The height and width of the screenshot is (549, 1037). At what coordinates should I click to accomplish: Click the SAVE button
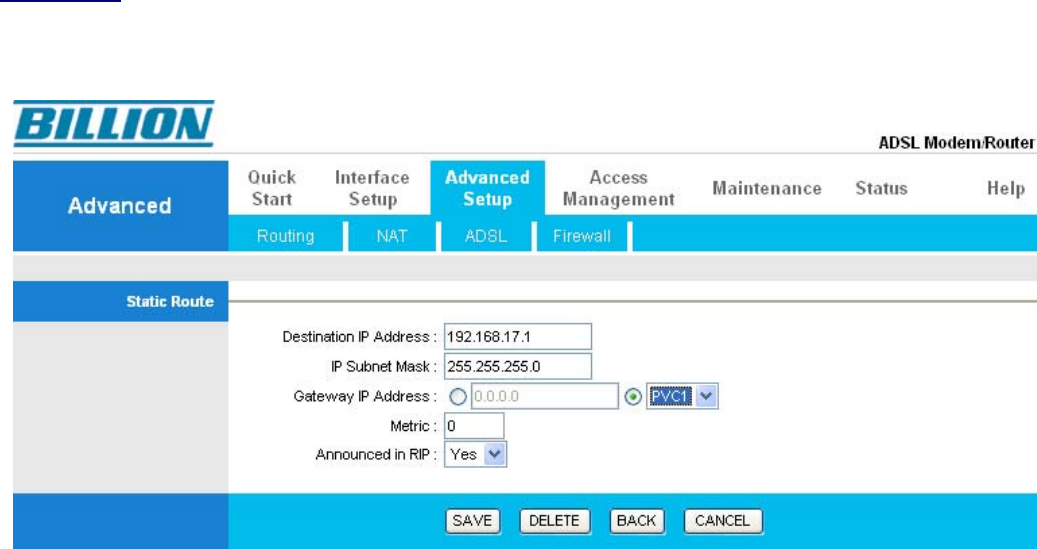pyautogui.click(x=472, y=521)
